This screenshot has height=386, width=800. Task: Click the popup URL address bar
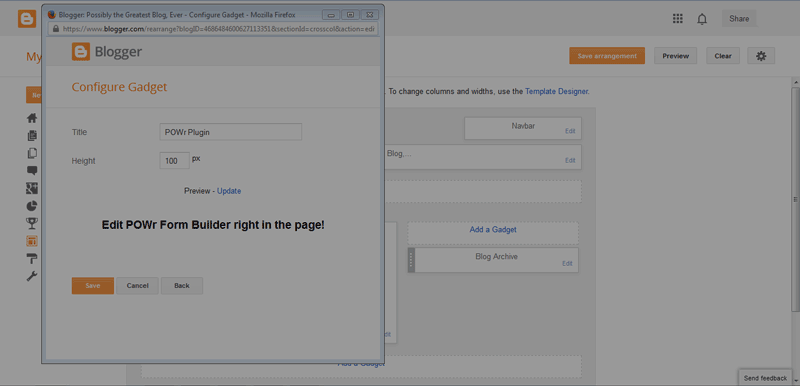coord(214,29)
